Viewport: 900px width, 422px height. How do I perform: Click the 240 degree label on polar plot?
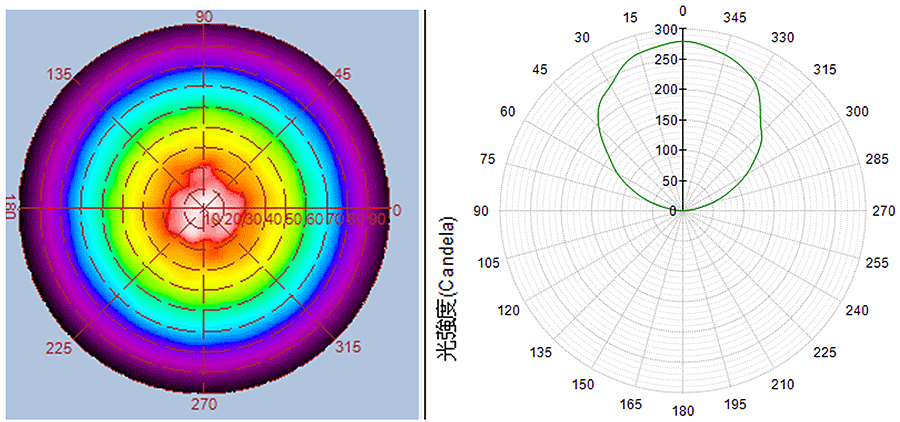point(857,310)
